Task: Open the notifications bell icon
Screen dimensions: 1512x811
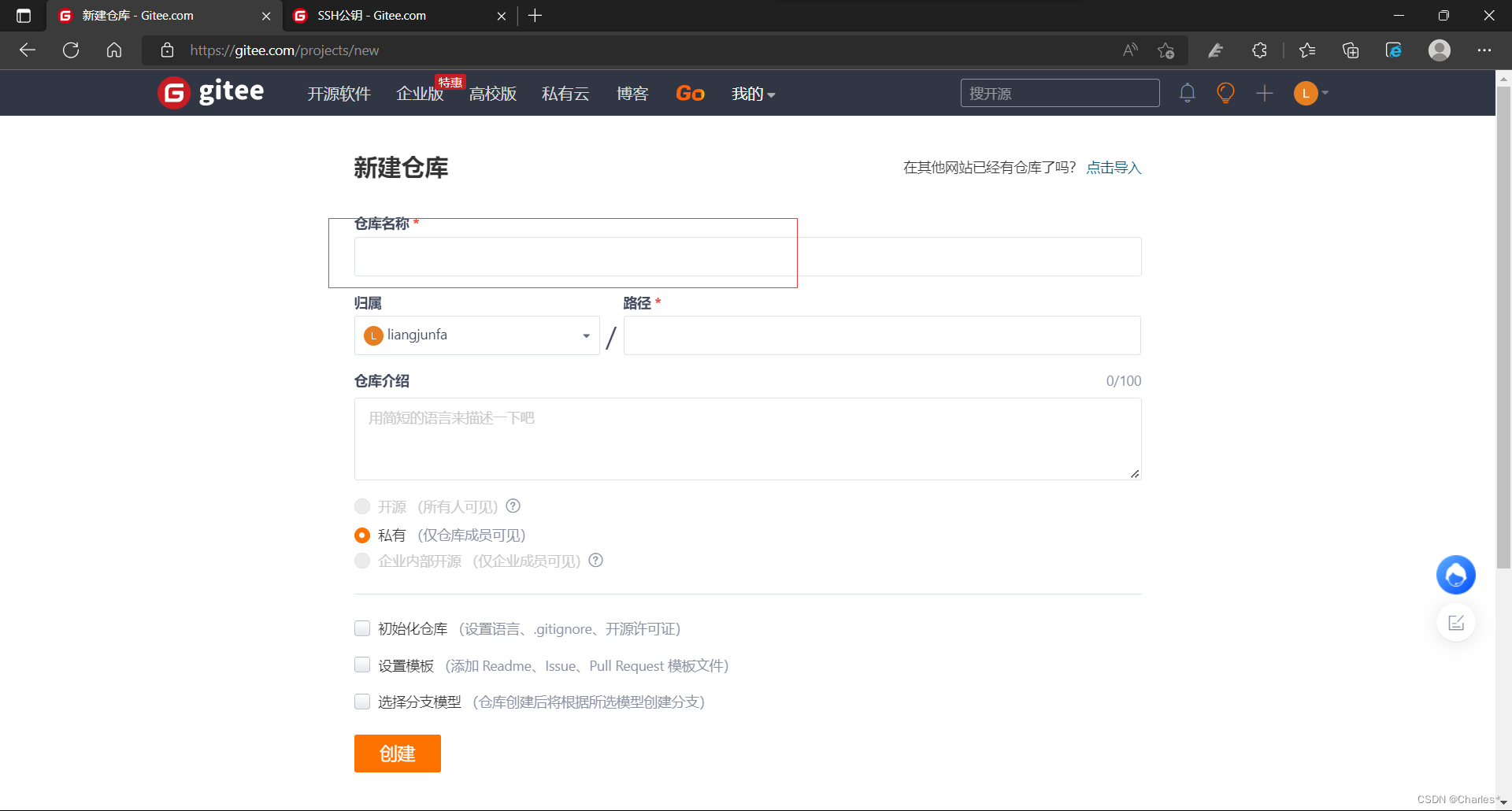Action: click(x=1187, y=93)
